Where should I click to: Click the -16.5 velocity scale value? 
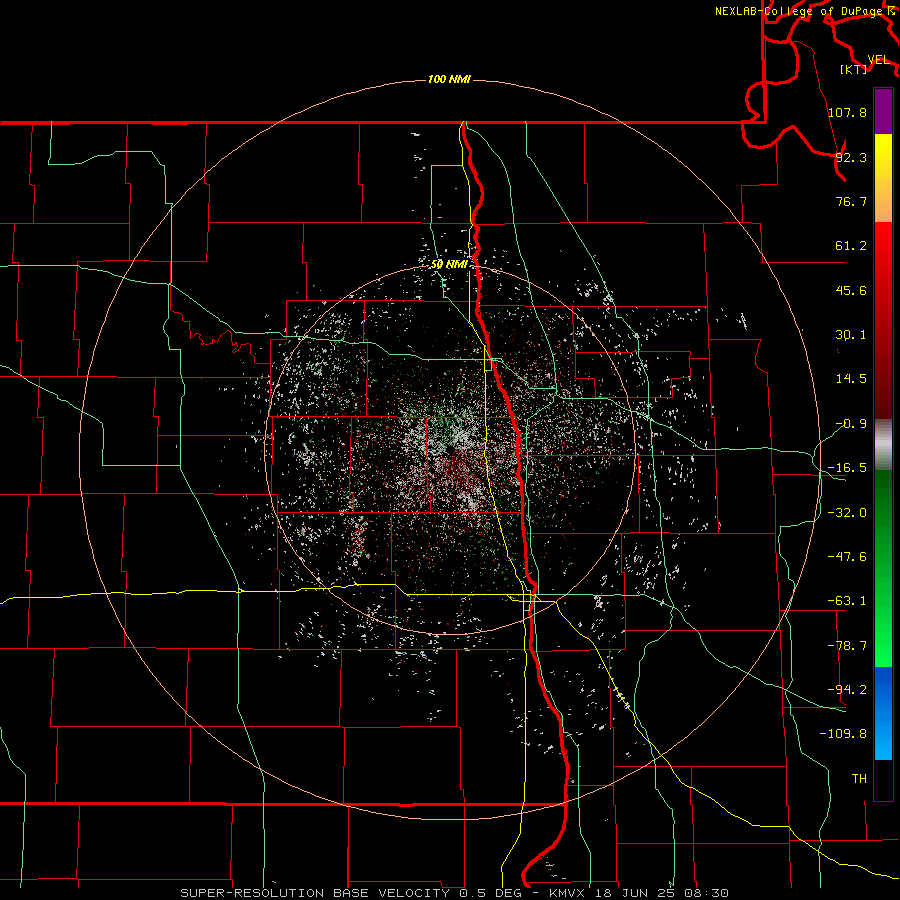(847, 468)
